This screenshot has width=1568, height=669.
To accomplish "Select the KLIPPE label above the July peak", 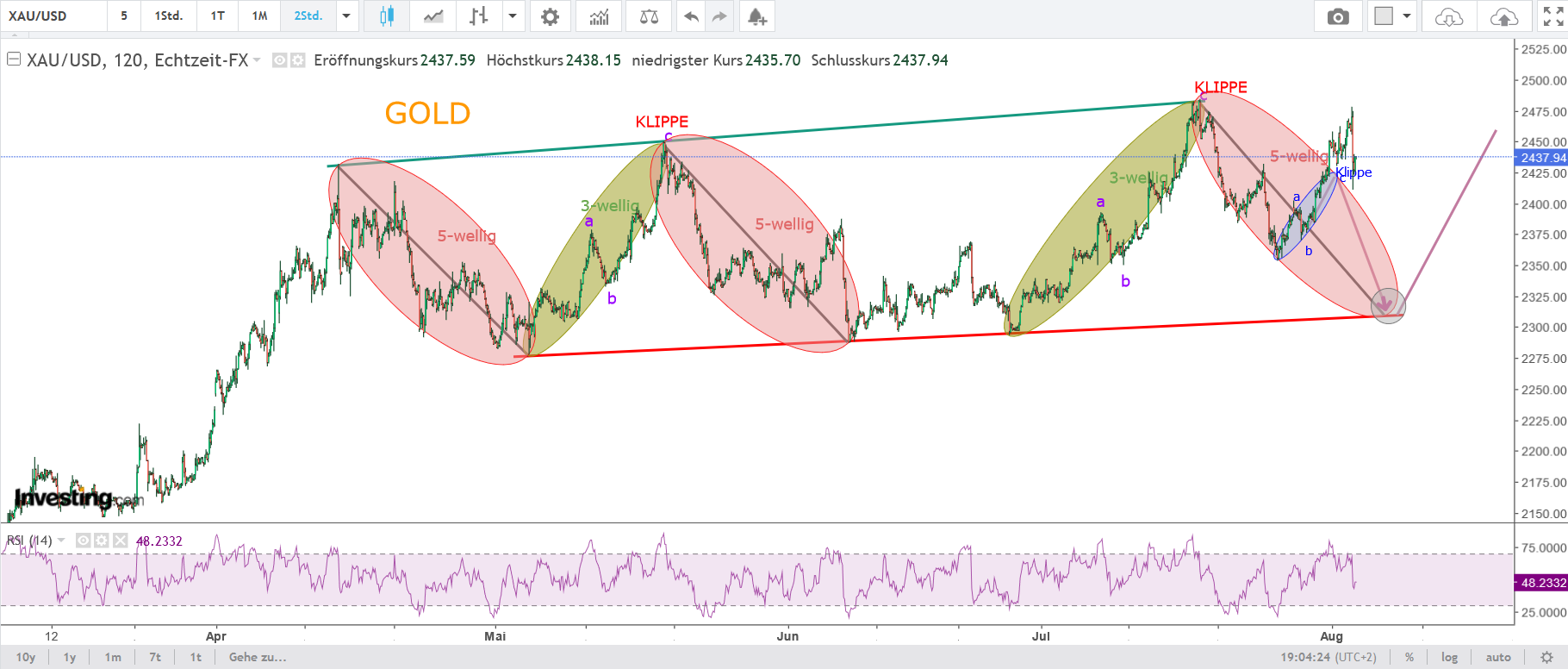I will point(1221,87).
